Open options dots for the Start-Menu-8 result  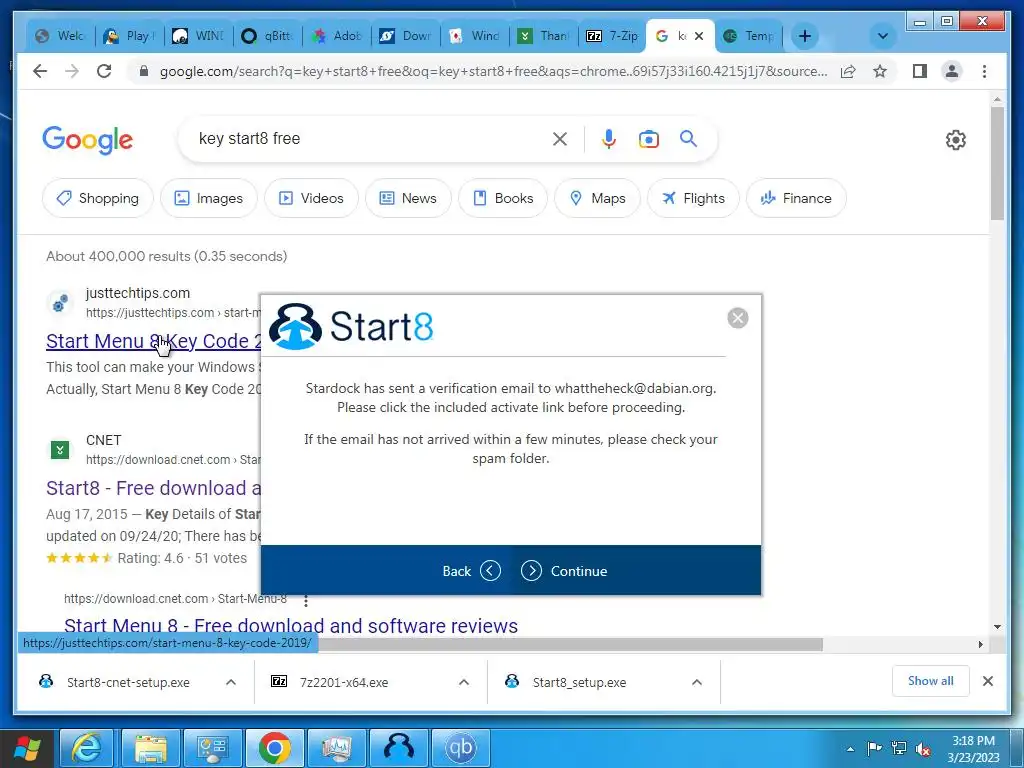(306, 600)
